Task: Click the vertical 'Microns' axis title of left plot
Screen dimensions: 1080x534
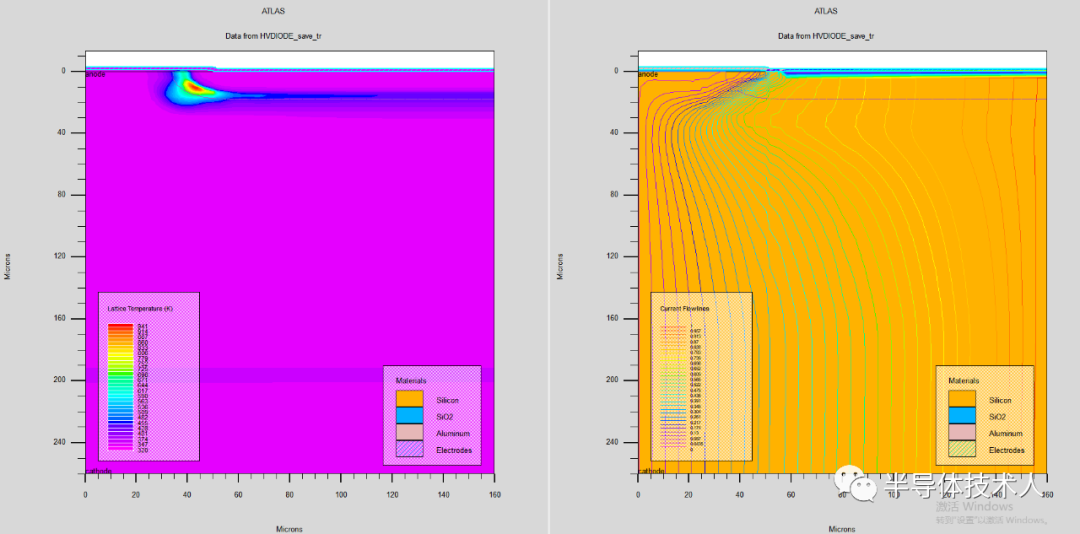Action: pos(8,266)
